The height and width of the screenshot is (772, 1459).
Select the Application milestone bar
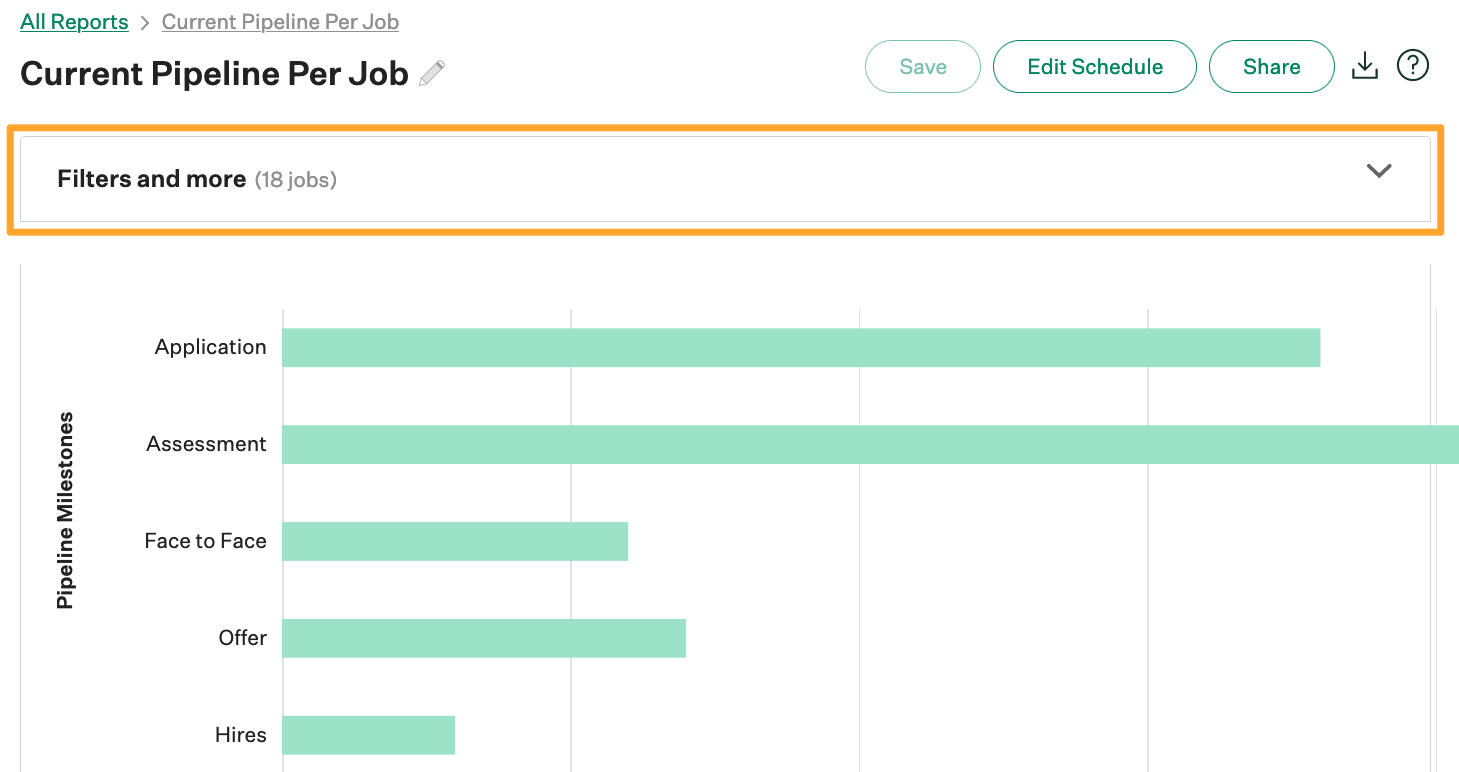(800, 347)
